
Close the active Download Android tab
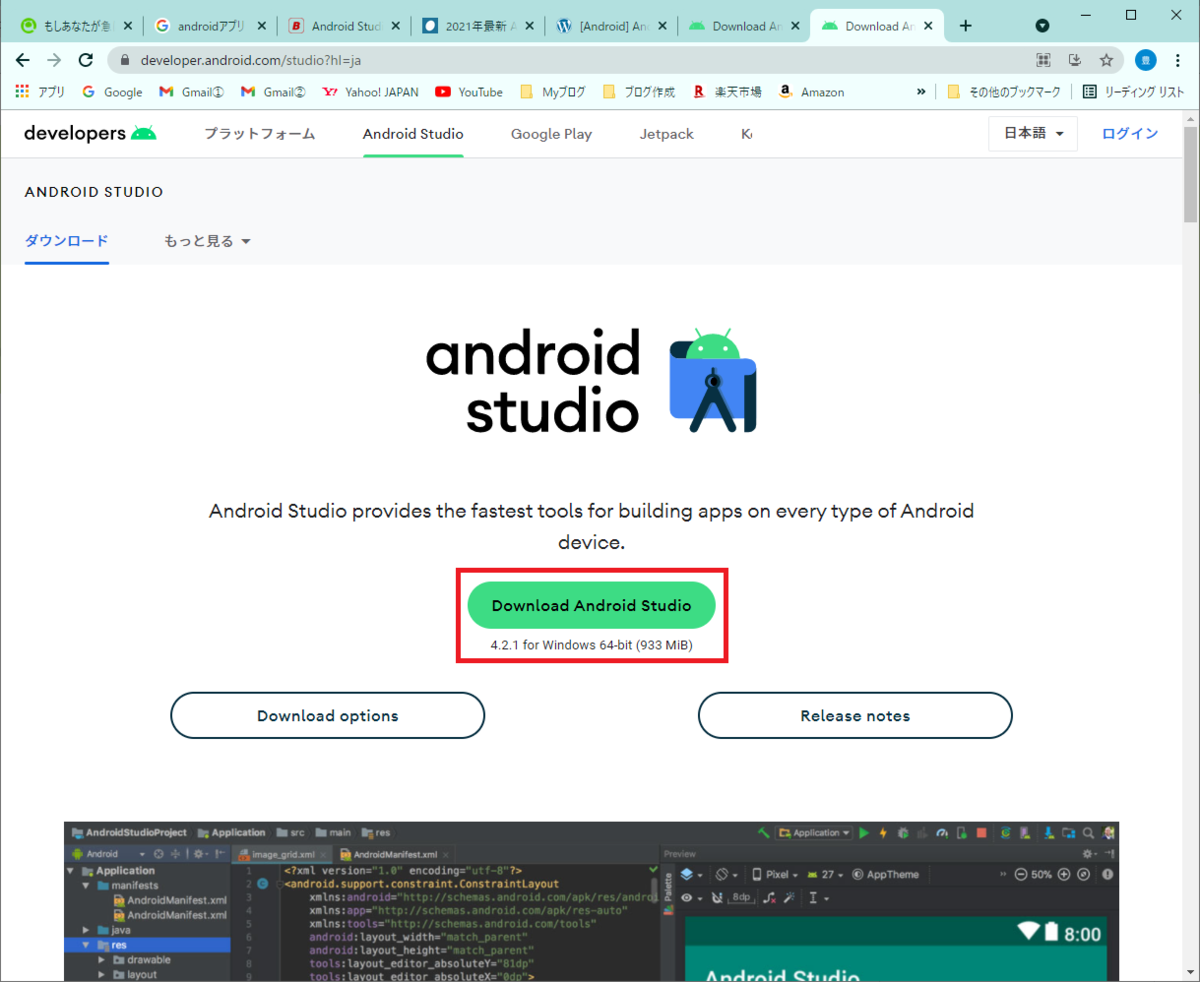(x=926, y=26)
